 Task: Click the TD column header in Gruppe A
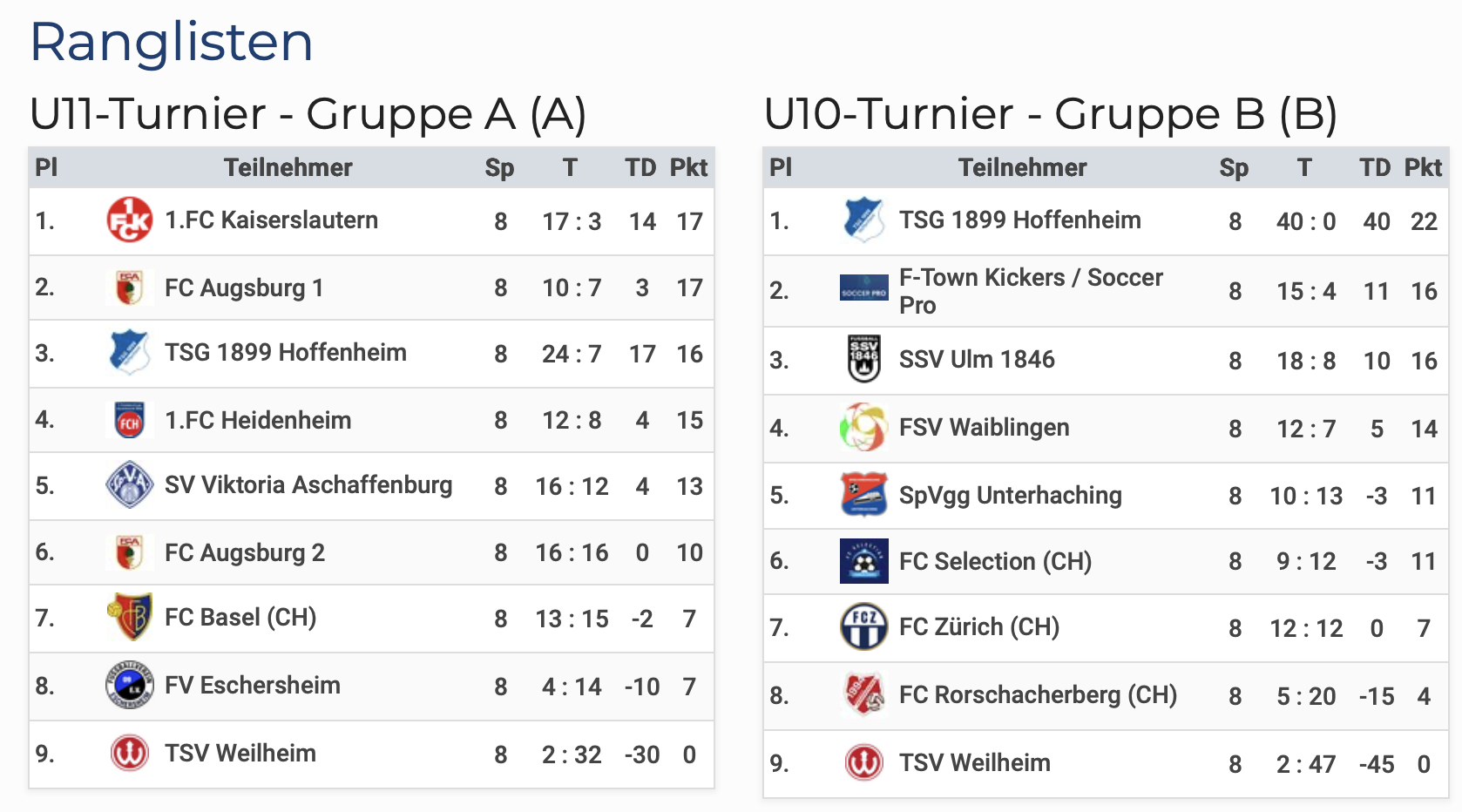(x=640, y=167)
